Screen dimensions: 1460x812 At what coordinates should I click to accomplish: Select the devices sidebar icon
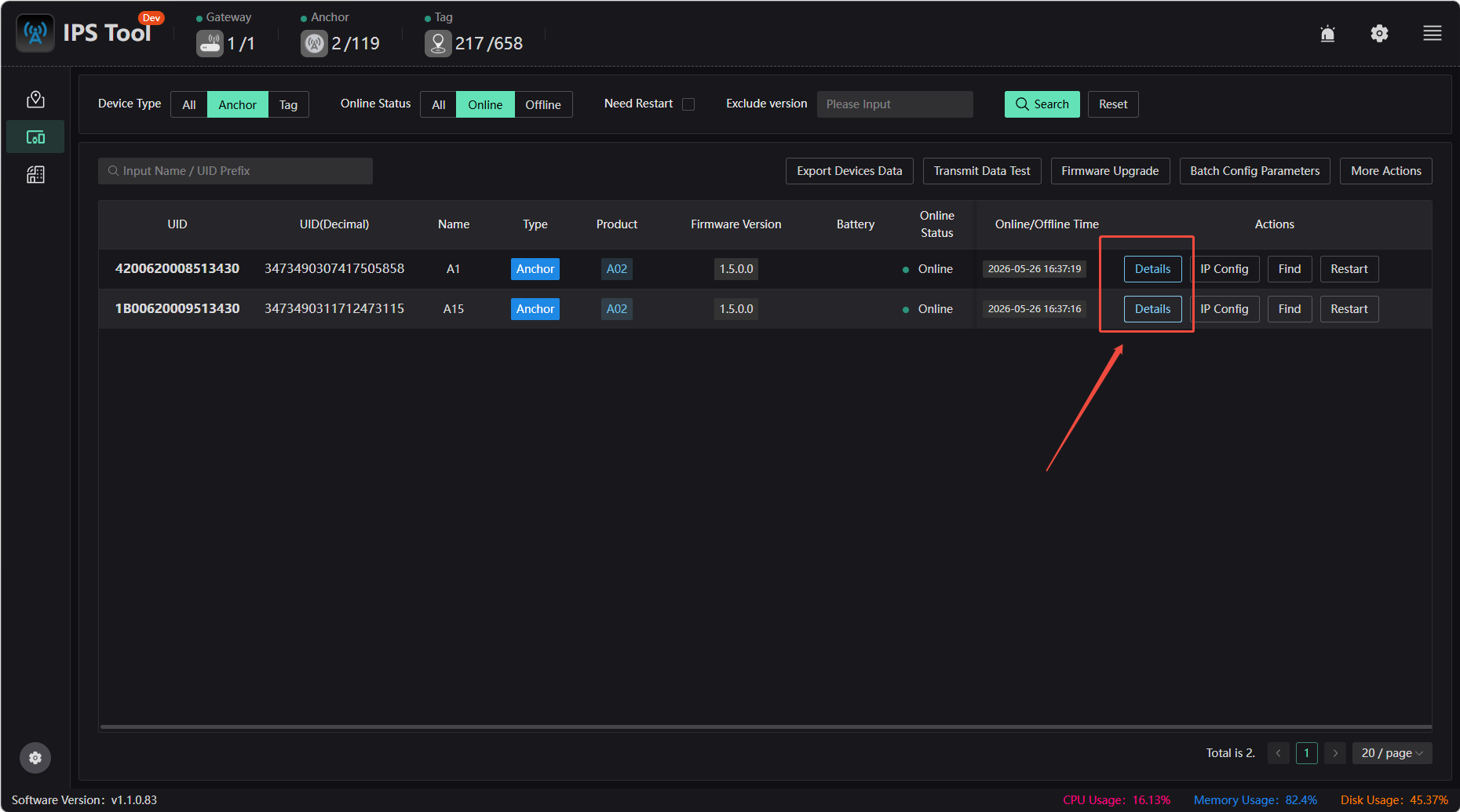click(x=35, y=137)
